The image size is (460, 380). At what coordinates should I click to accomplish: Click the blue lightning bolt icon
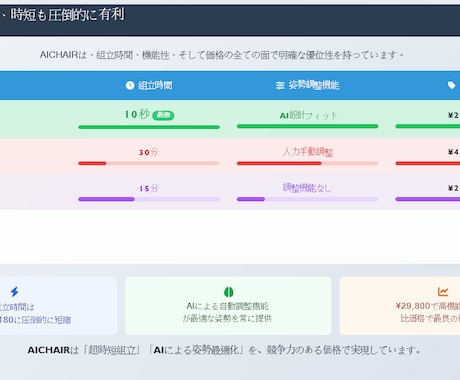(x=14, y=292)
